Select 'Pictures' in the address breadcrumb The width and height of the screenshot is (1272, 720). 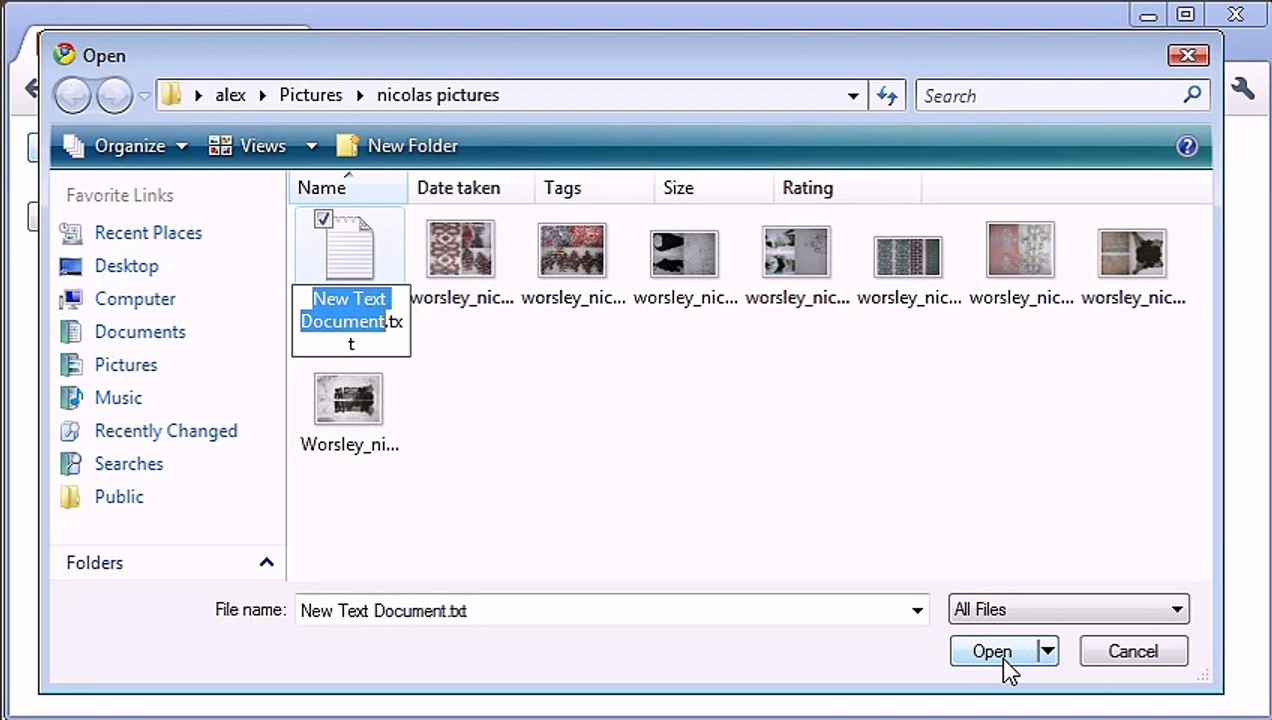coord(311,95)
